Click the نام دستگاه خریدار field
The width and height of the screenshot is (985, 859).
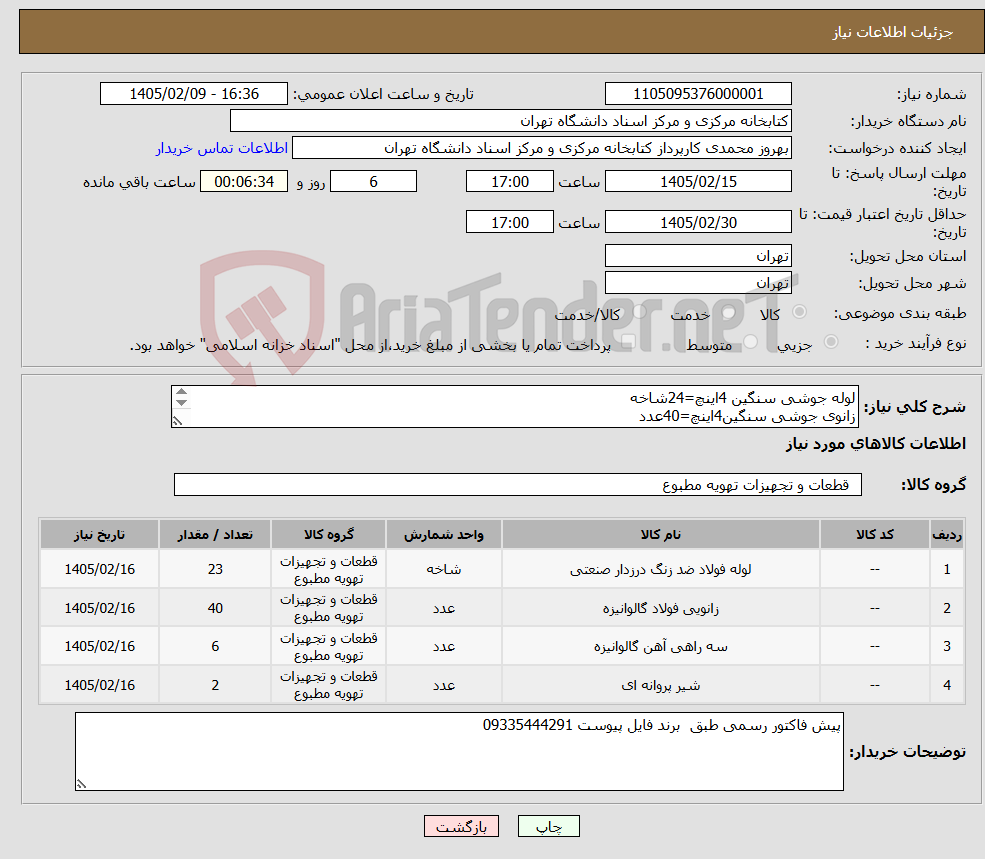511,121
